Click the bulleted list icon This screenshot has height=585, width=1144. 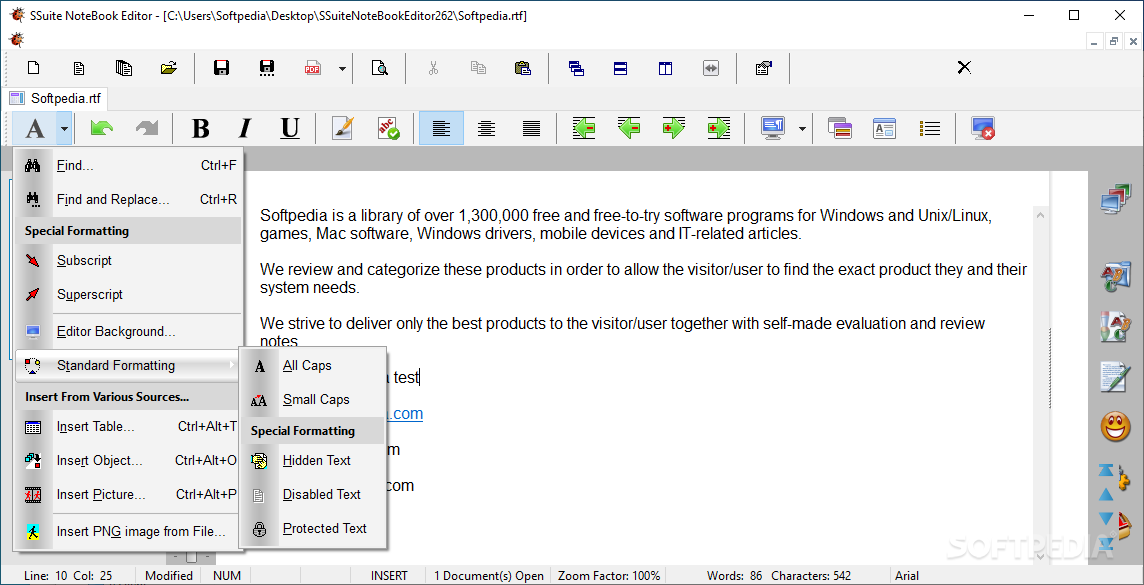pos(930,128)
